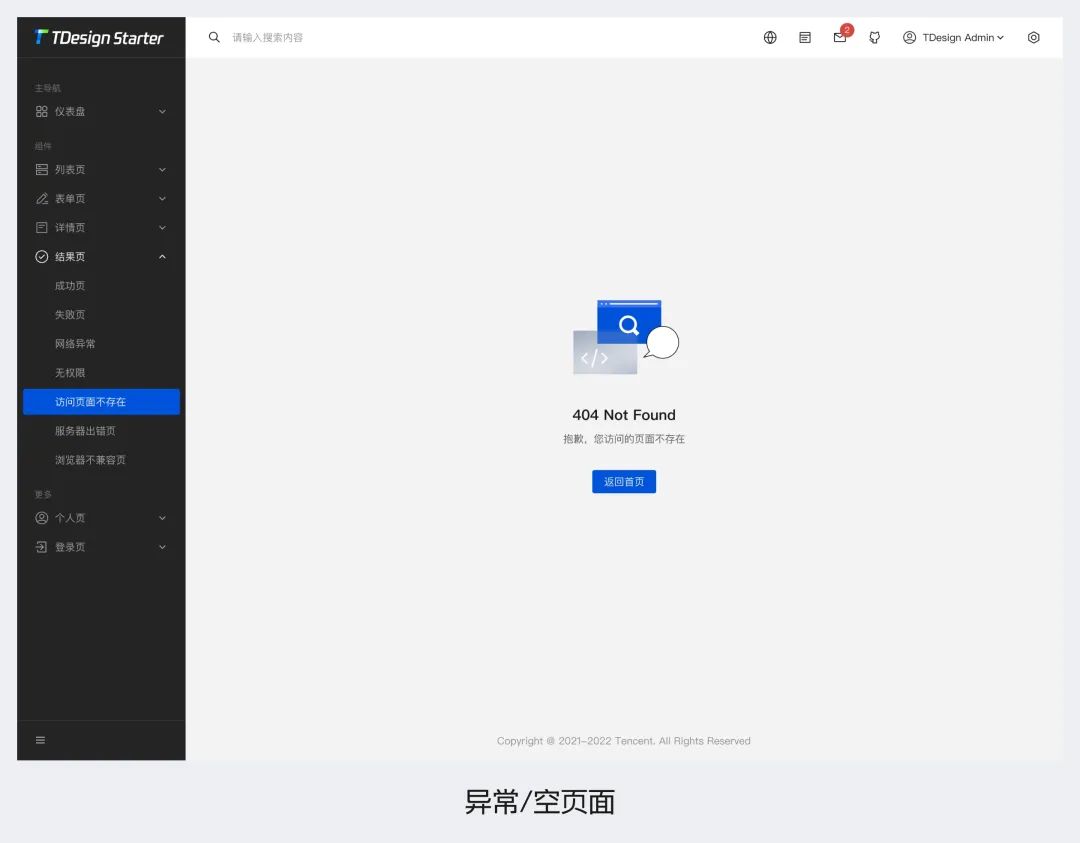Screen dimensions: 1080x843
Task: Select the highlighted 访问页面不存在 entry
Action: pos(87,401)
